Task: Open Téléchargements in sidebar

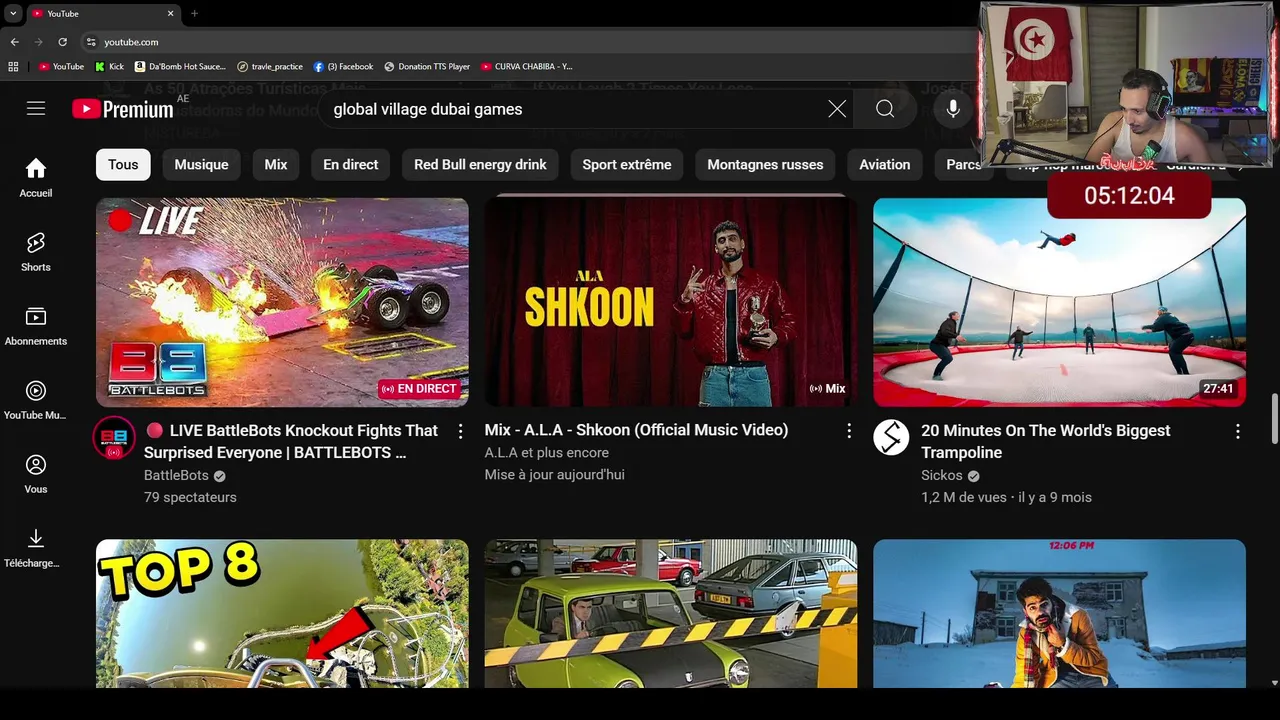Action: [36, 548]
